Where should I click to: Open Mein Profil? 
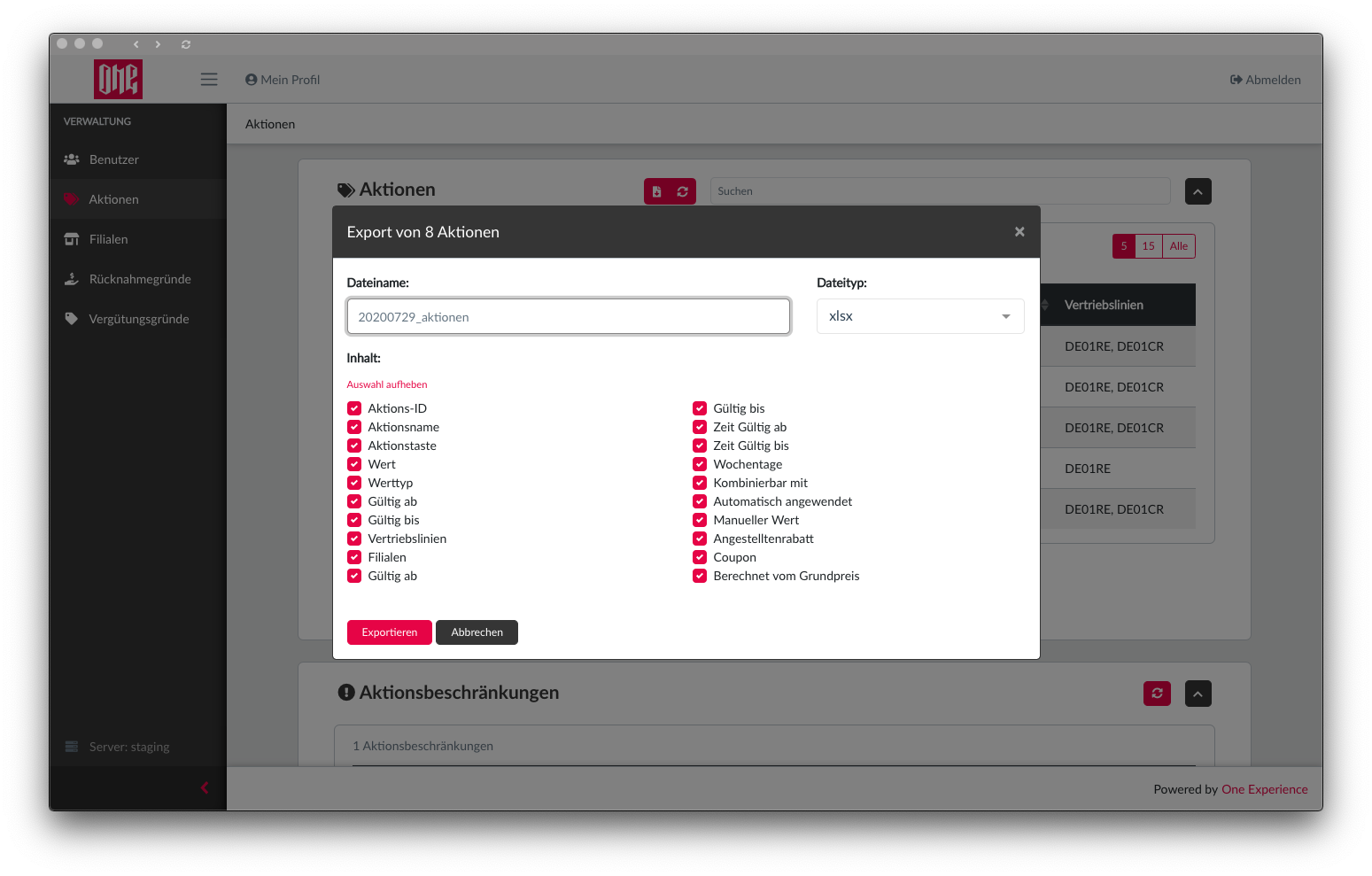click(283, 80)
